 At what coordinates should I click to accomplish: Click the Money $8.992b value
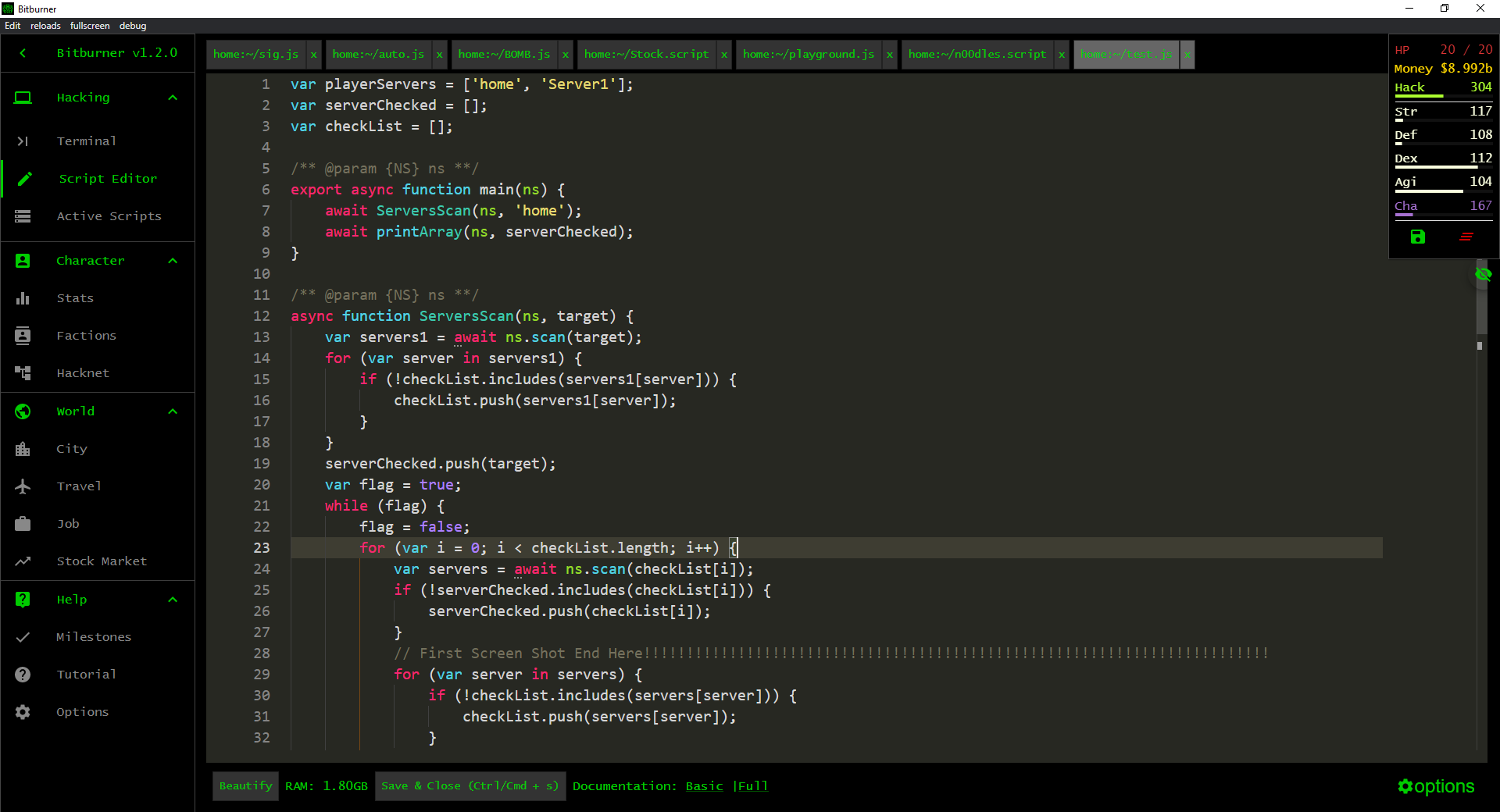click(x=1466, y=69)
